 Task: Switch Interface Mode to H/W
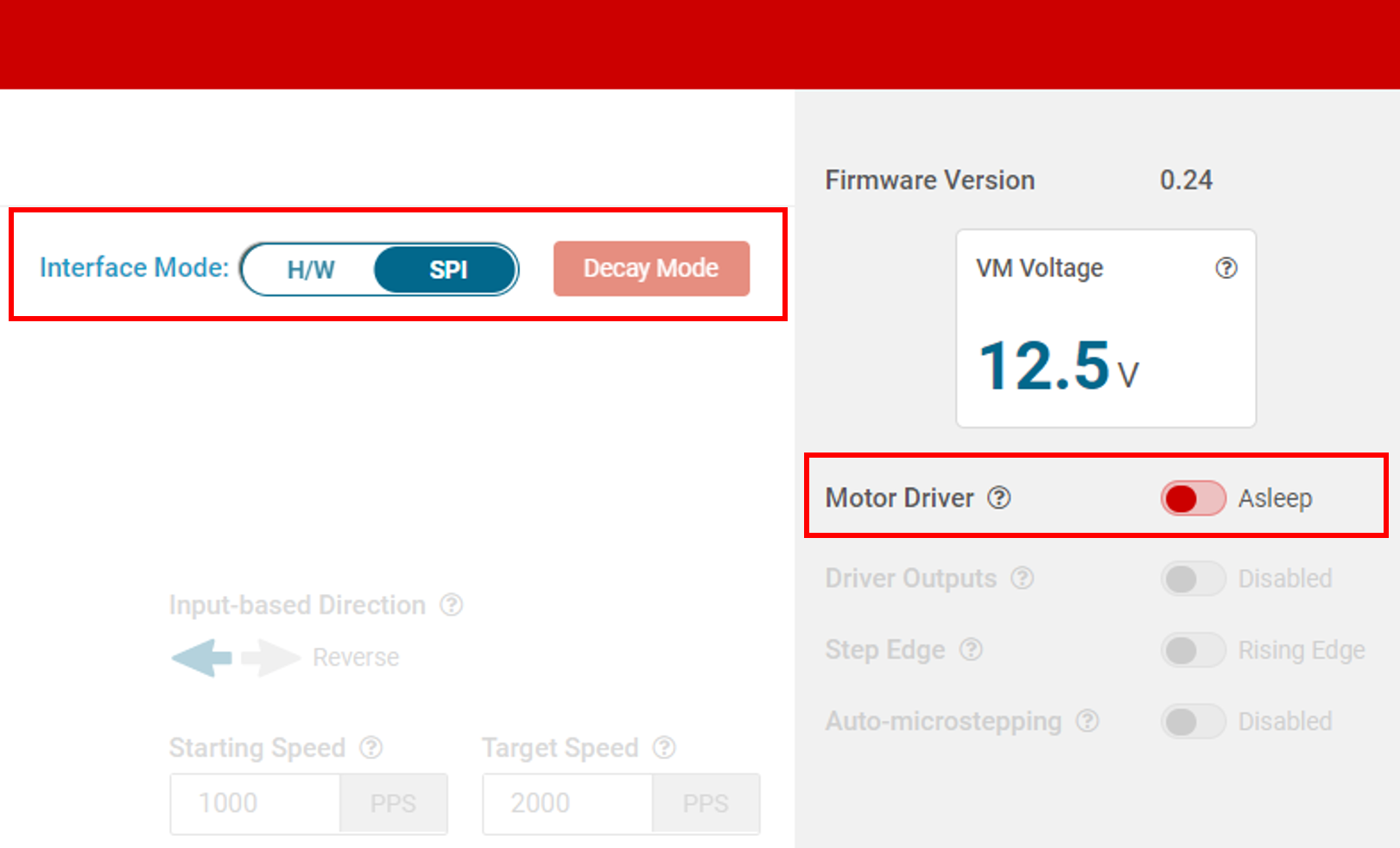[311, 269]
